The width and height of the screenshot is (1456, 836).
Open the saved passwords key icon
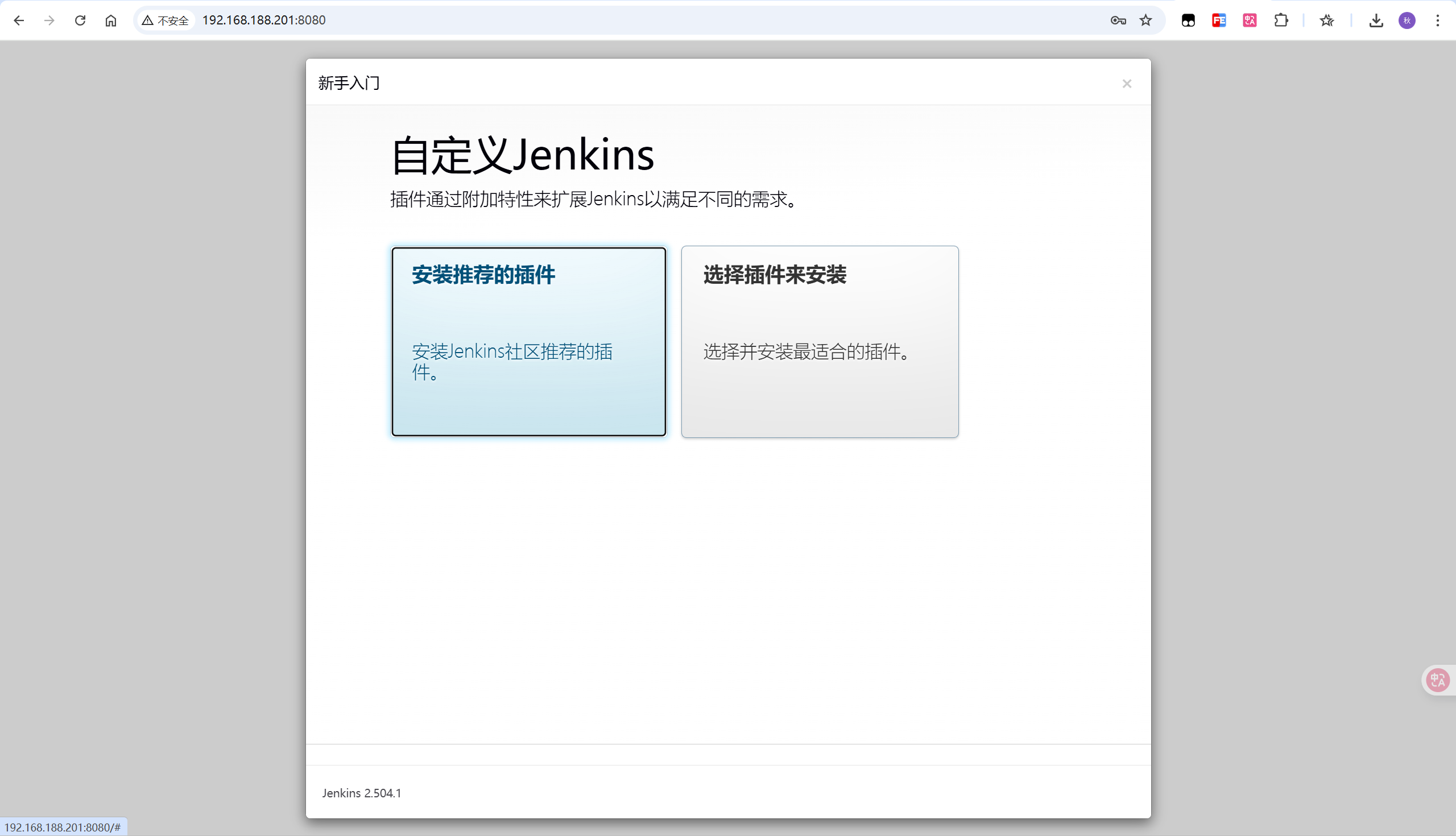(1117, 20)
